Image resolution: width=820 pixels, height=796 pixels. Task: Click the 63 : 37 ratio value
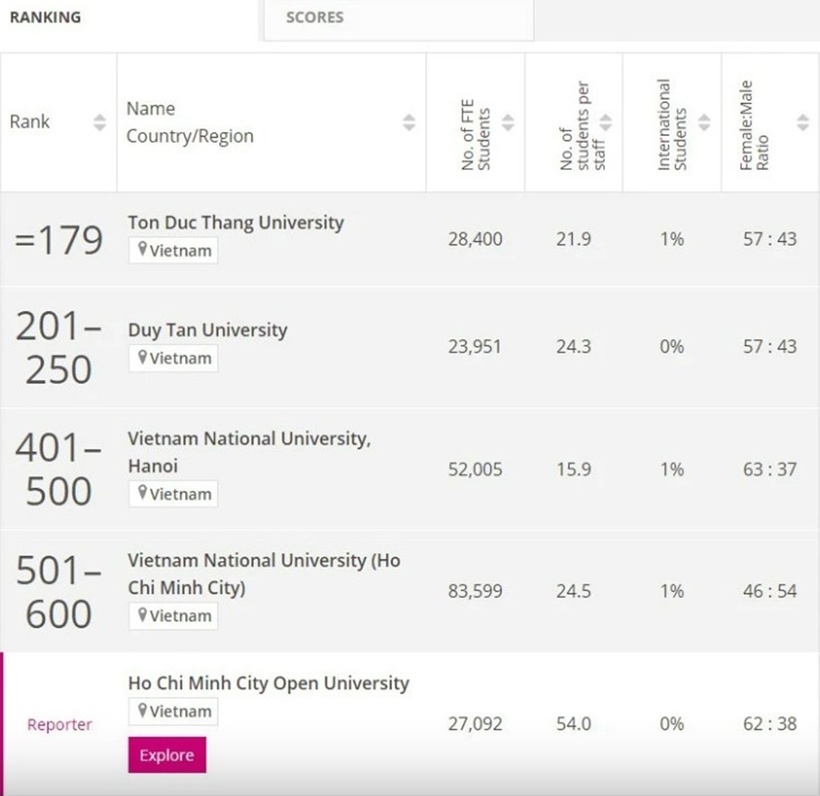pos(770,469)
